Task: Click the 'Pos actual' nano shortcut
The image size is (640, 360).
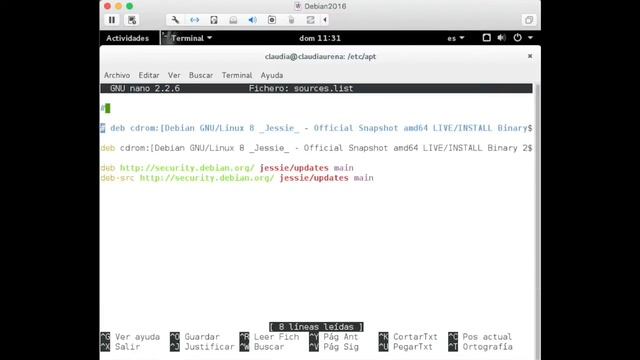Action: (x=480, y=337)
